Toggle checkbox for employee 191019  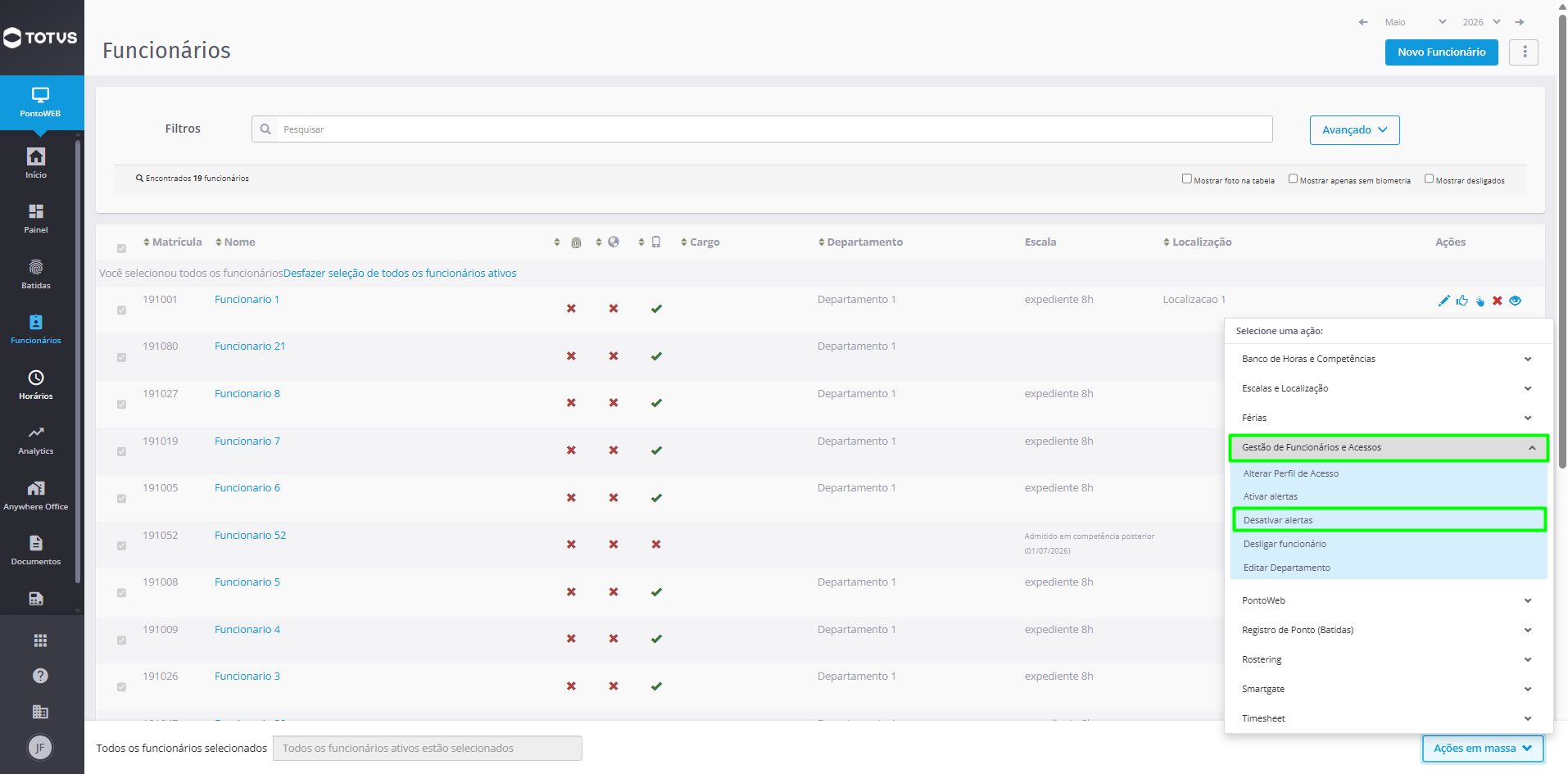click(121, 451)
